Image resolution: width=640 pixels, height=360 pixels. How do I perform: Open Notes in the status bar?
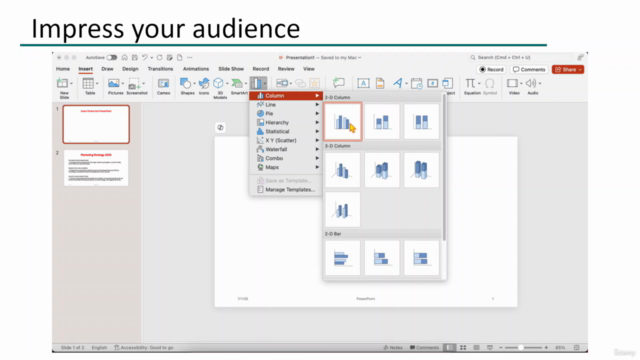393,348
